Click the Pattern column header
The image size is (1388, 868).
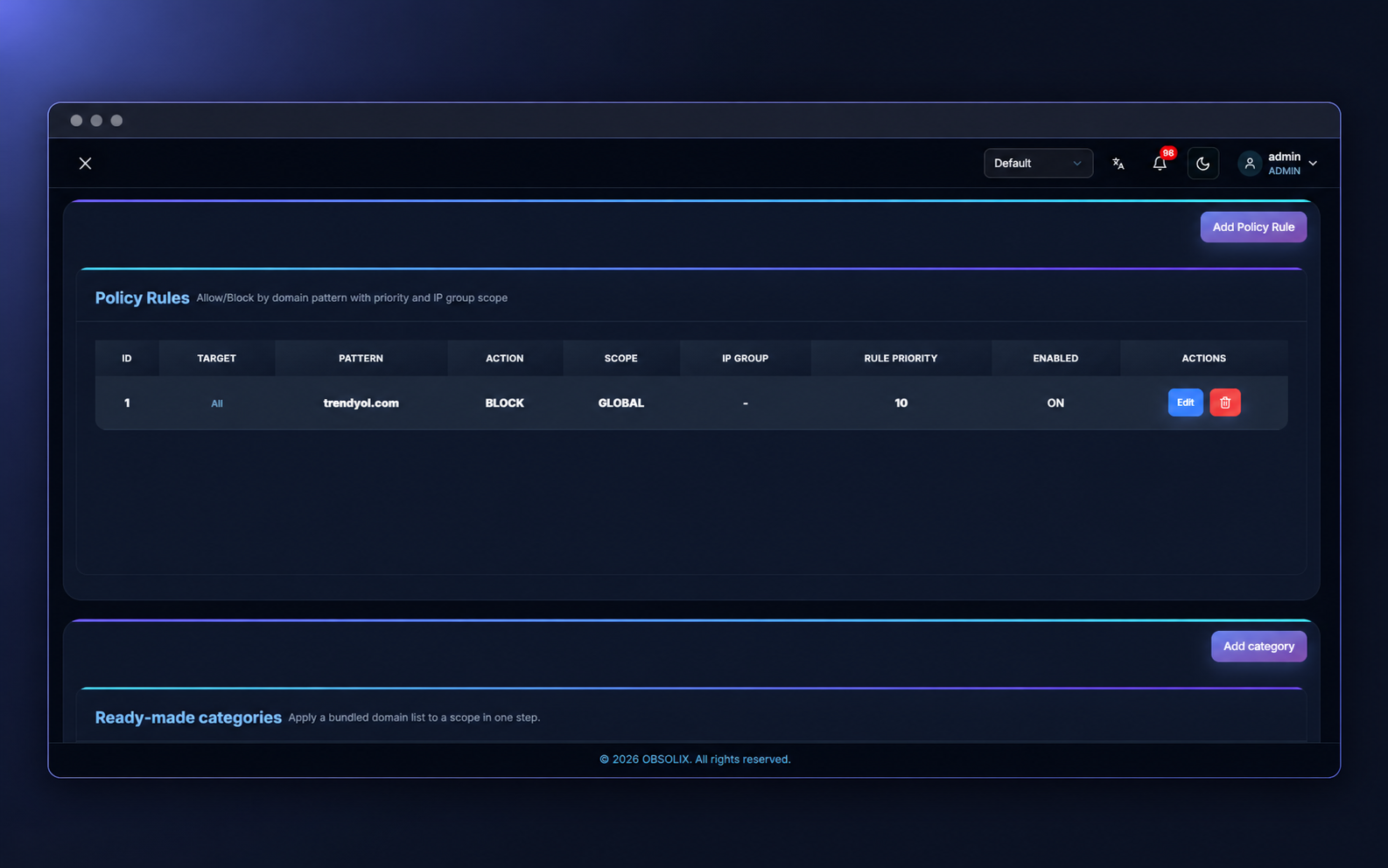[361, 359]
